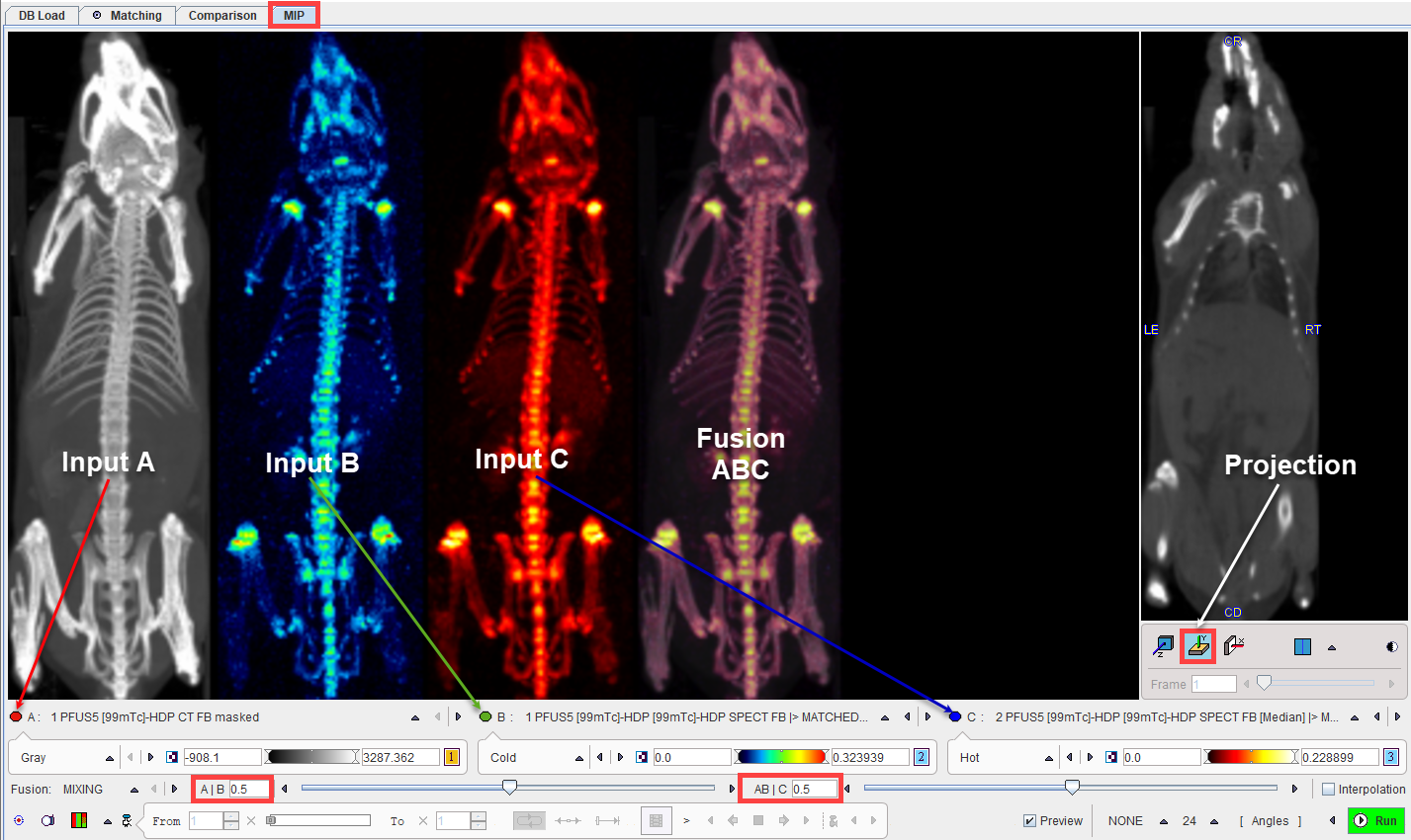Viewport: 1411px width, 840px height.
Task: Click the blue number 3 box
Action: (1391, 758)
